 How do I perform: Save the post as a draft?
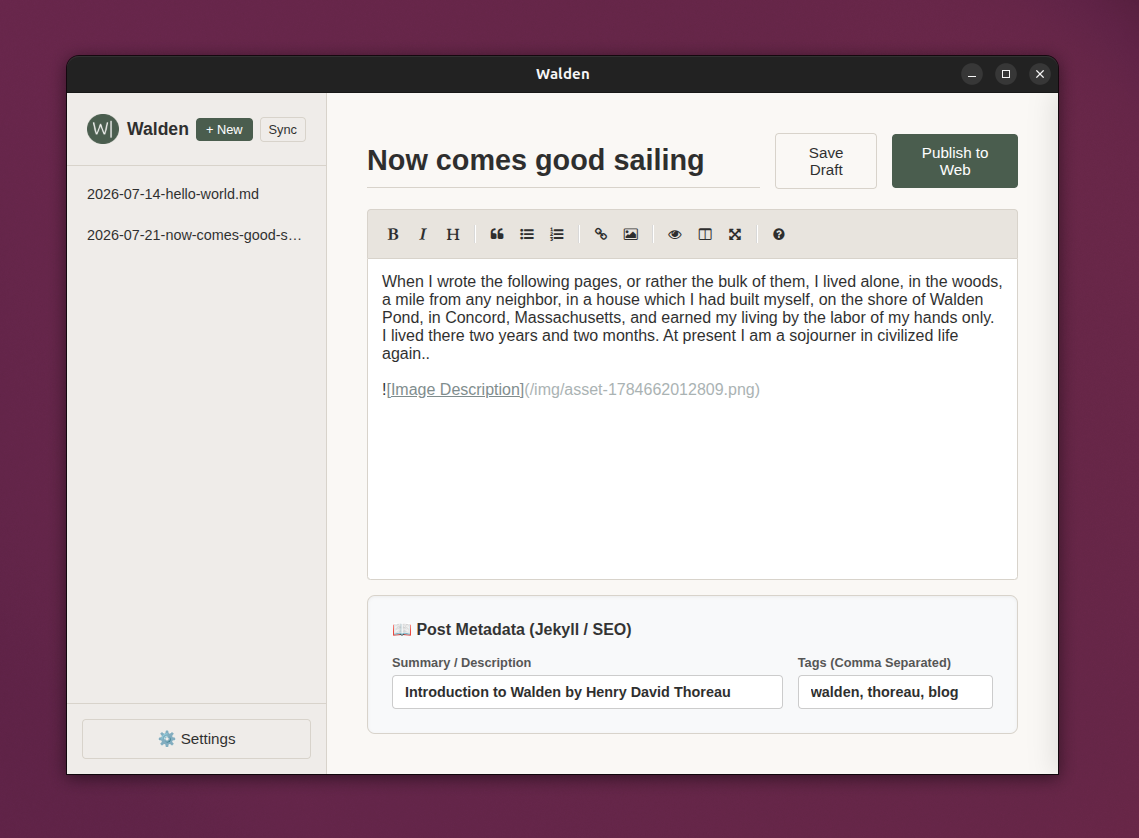tap(826, 161)
